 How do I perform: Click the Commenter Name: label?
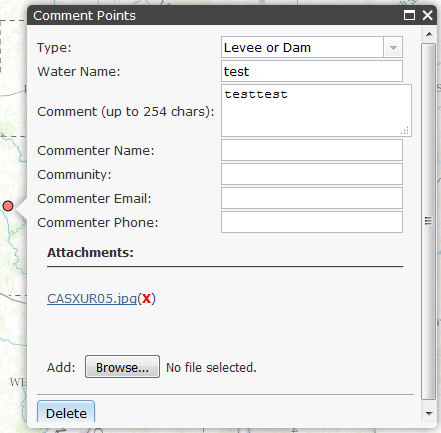pos(96,151)
